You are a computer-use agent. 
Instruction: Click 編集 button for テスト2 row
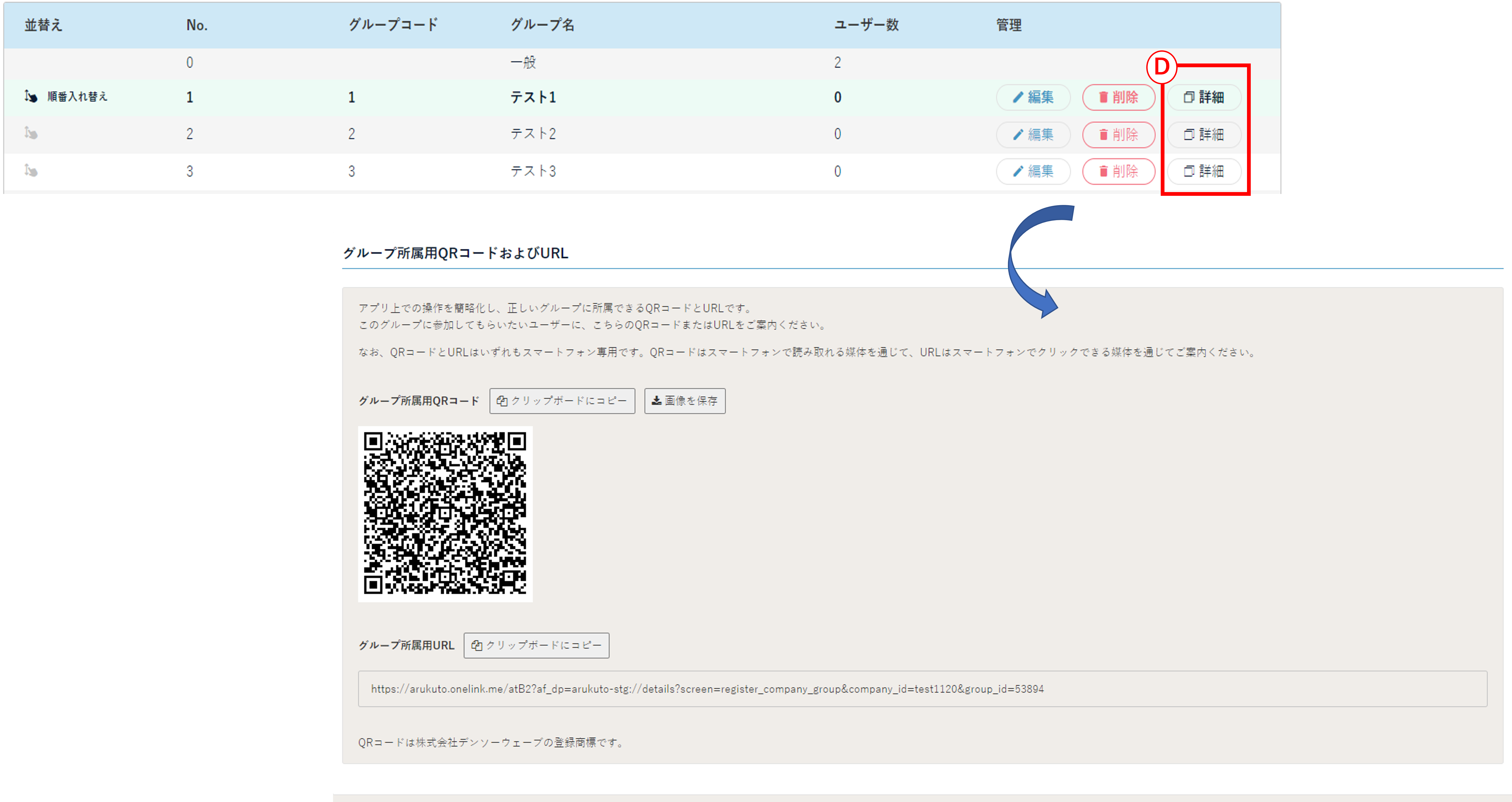[x=1033, y=134]
